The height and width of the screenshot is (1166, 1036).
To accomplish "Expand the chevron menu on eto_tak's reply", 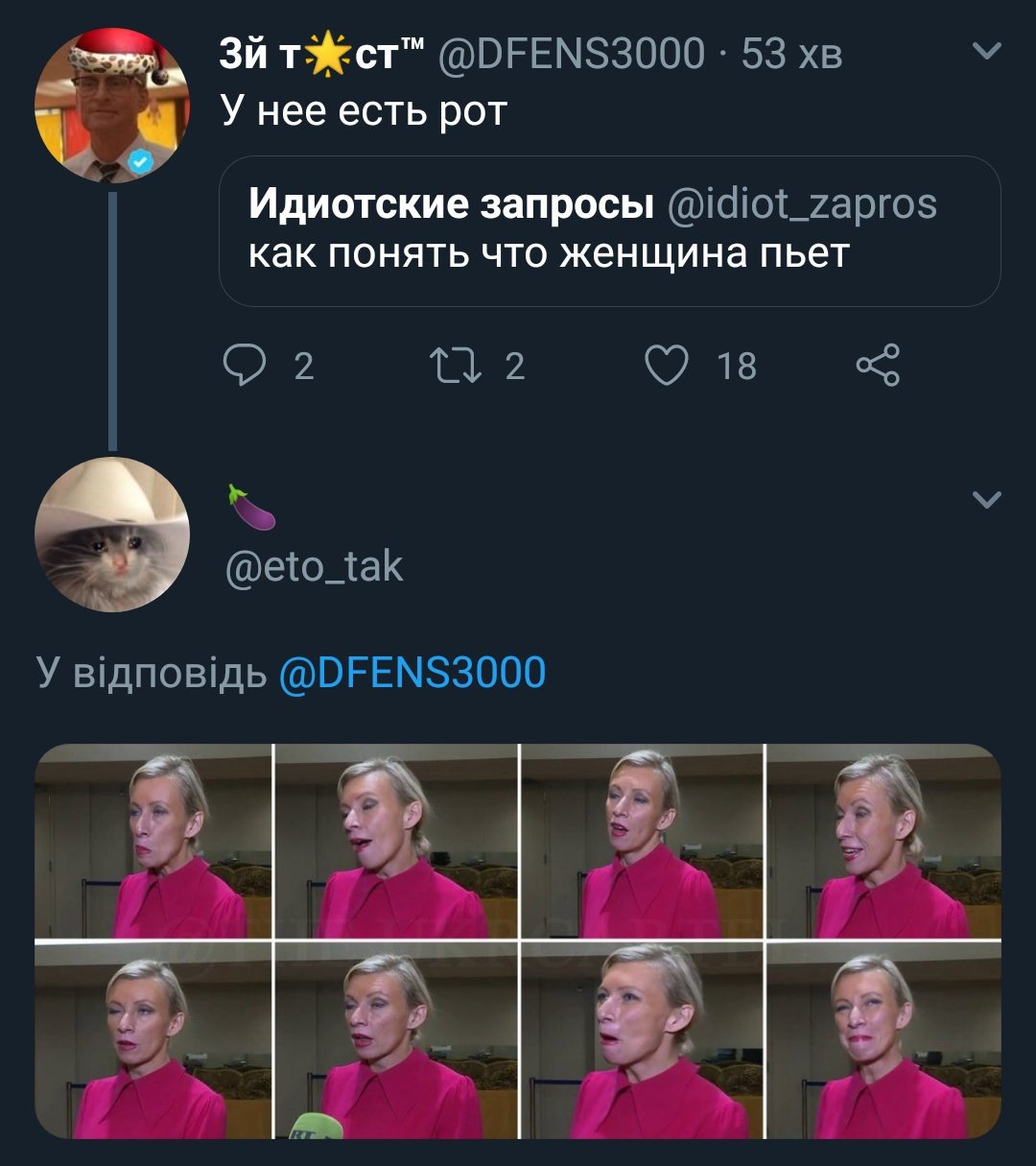I will click(987, 499).
